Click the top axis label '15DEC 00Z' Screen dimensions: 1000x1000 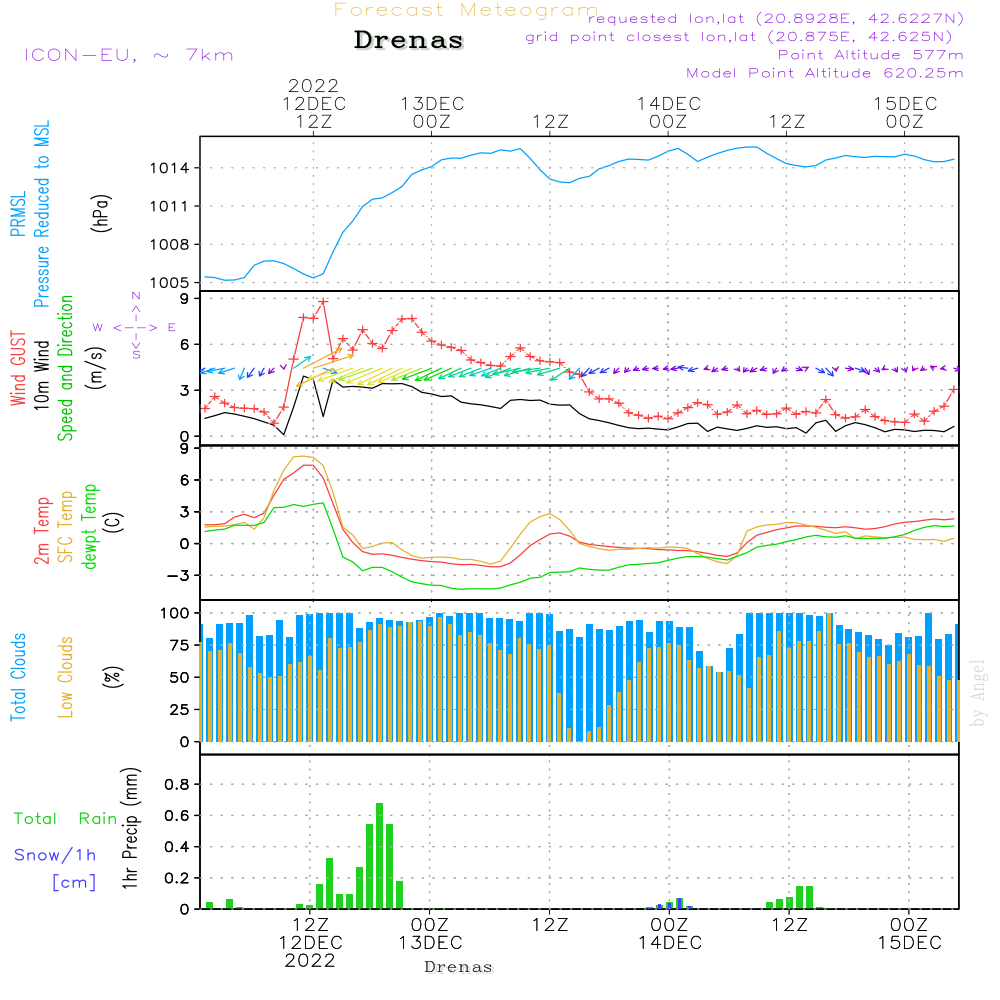pos(905,113)
